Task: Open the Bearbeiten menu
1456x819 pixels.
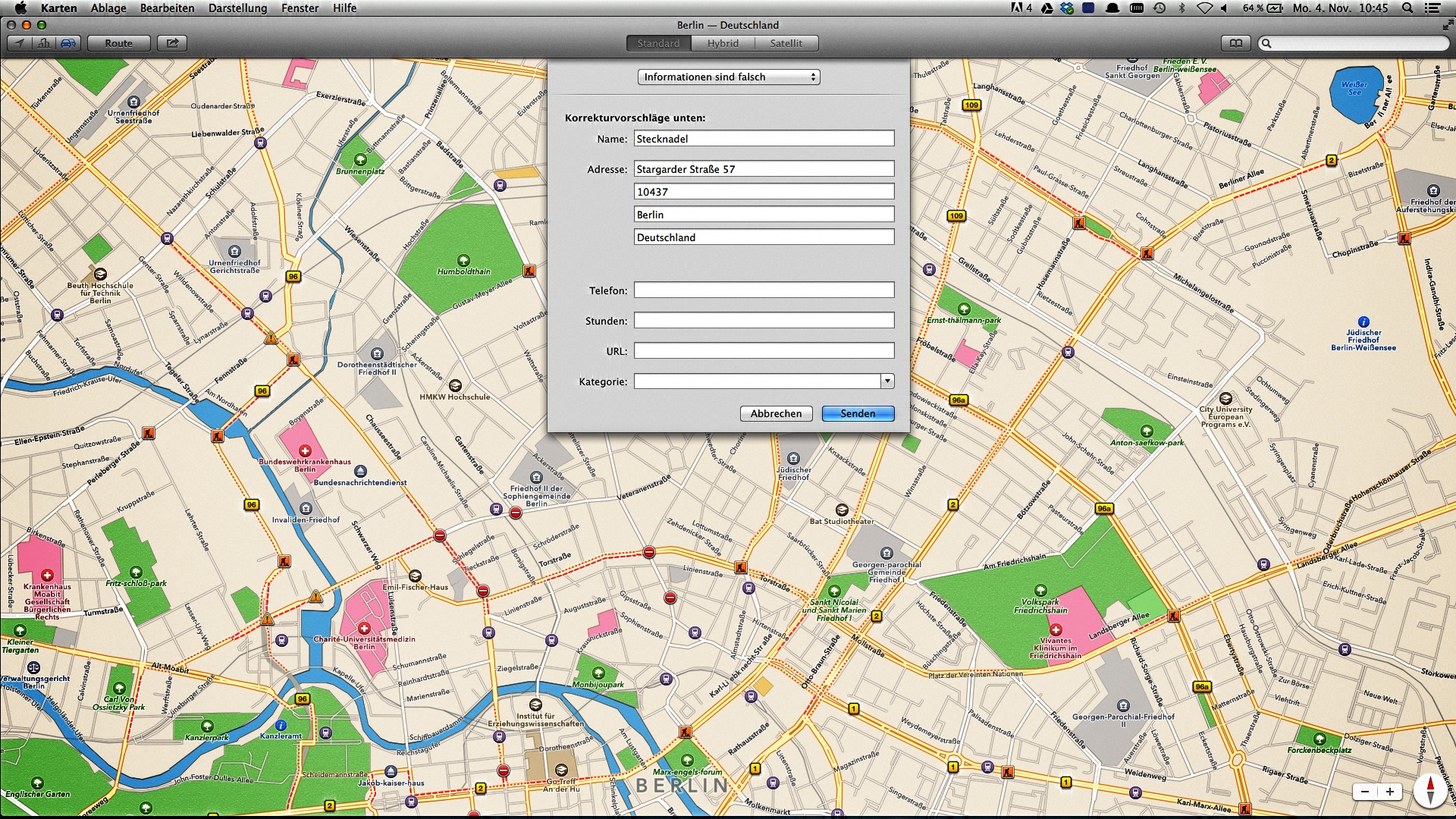Action: tap(167, 8)
